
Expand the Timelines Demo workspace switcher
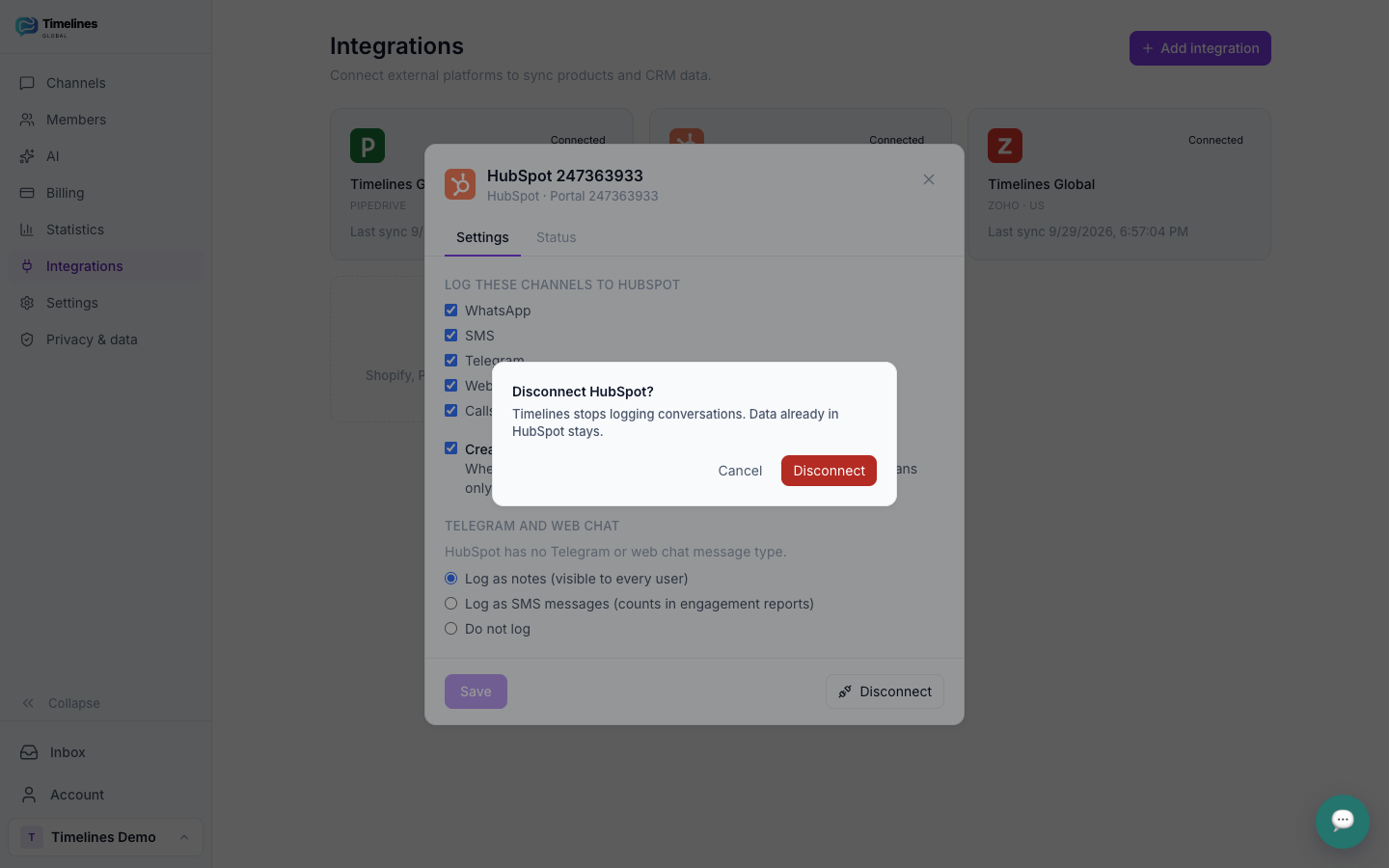[x=105, y=837]
